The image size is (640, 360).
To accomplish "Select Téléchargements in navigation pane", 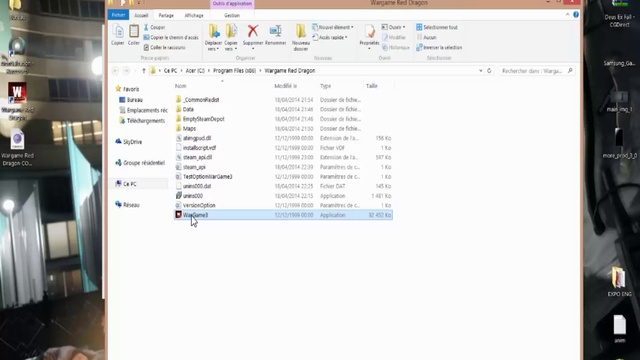I will coord(142,121).
